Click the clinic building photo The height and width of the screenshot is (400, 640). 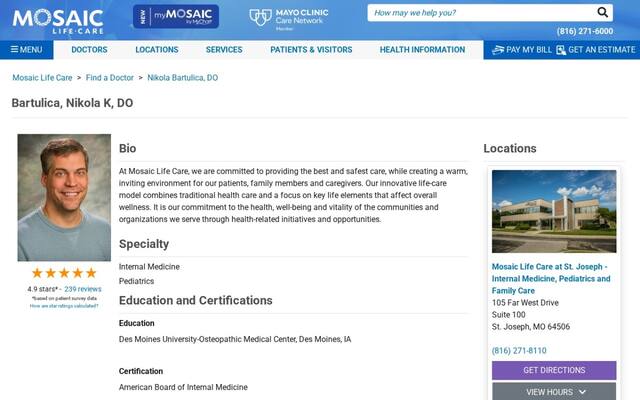[554, 211]
